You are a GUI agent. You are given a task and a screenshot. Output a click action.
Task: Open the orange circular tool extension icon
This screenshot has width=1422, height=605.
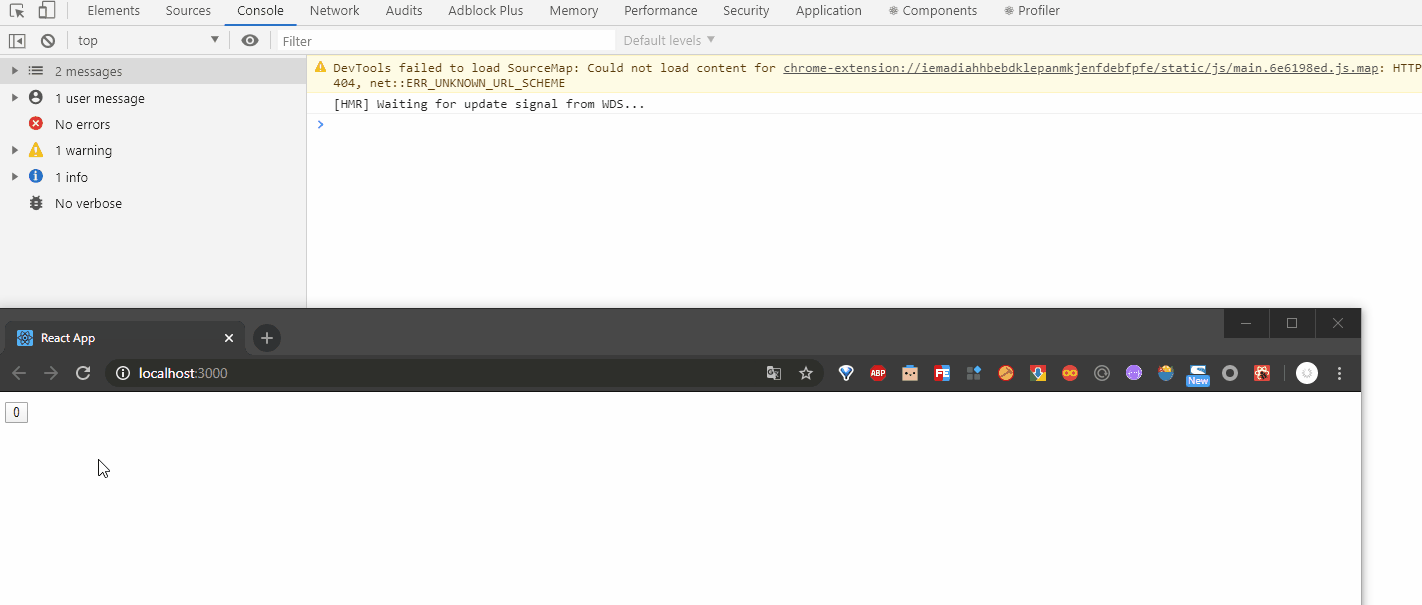1006,373
